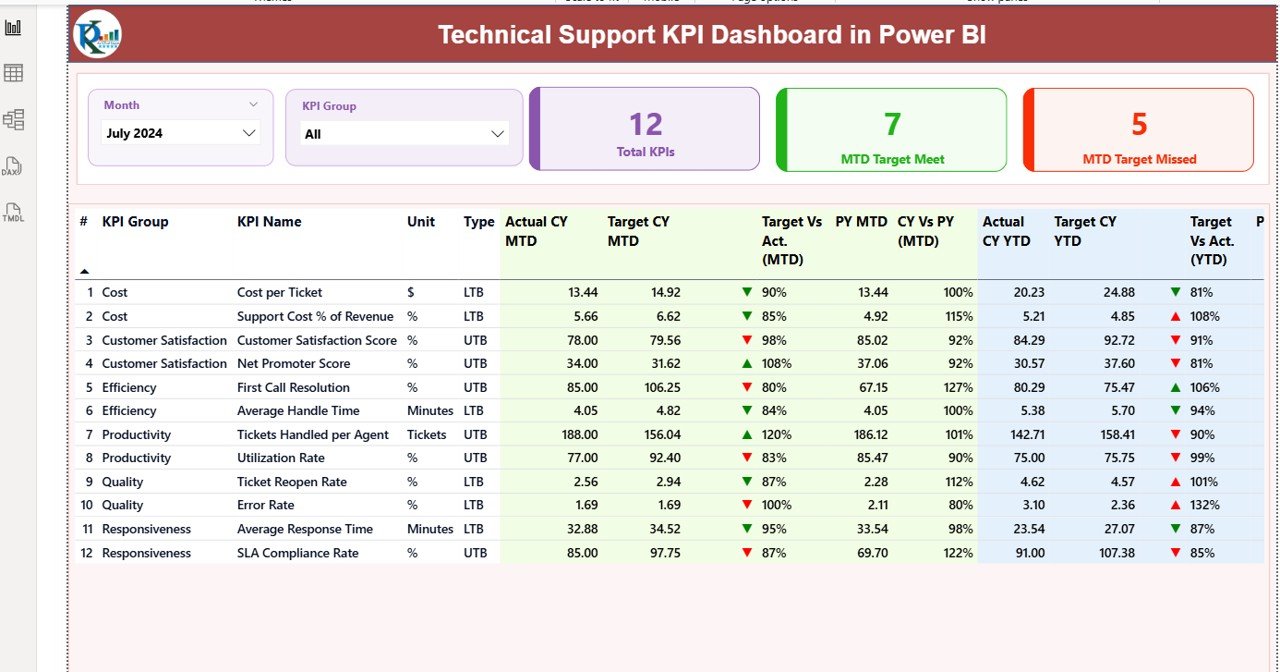The image size is (1280, 672).
Task: Open the TMDL view icon
Action: click(x=13, y=212)
